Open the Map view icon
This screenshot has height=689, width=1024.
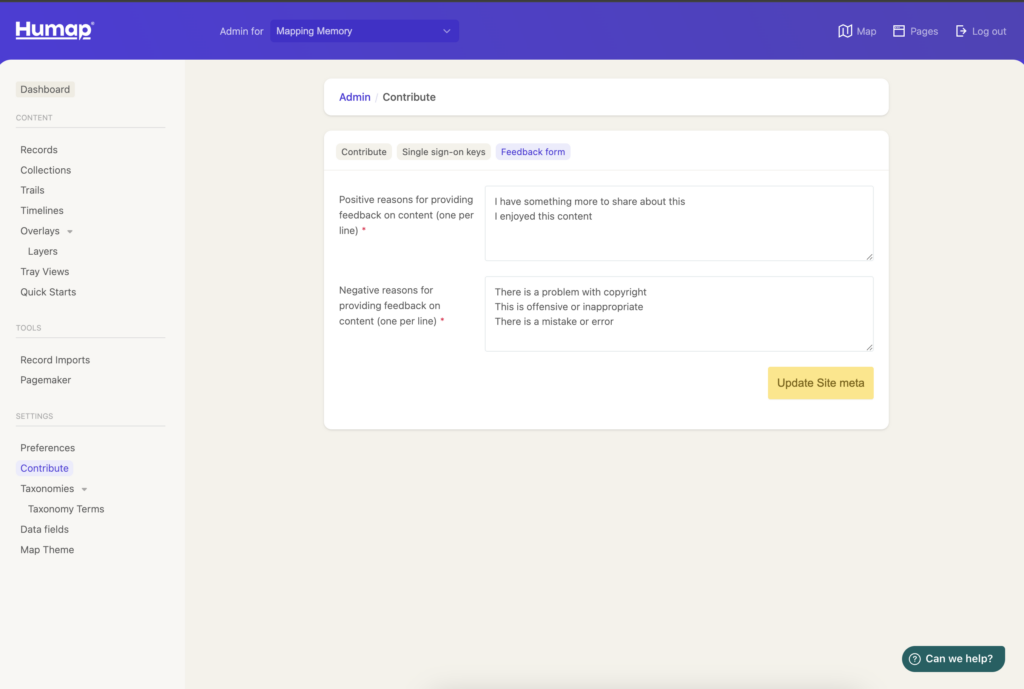click(845, 31)
